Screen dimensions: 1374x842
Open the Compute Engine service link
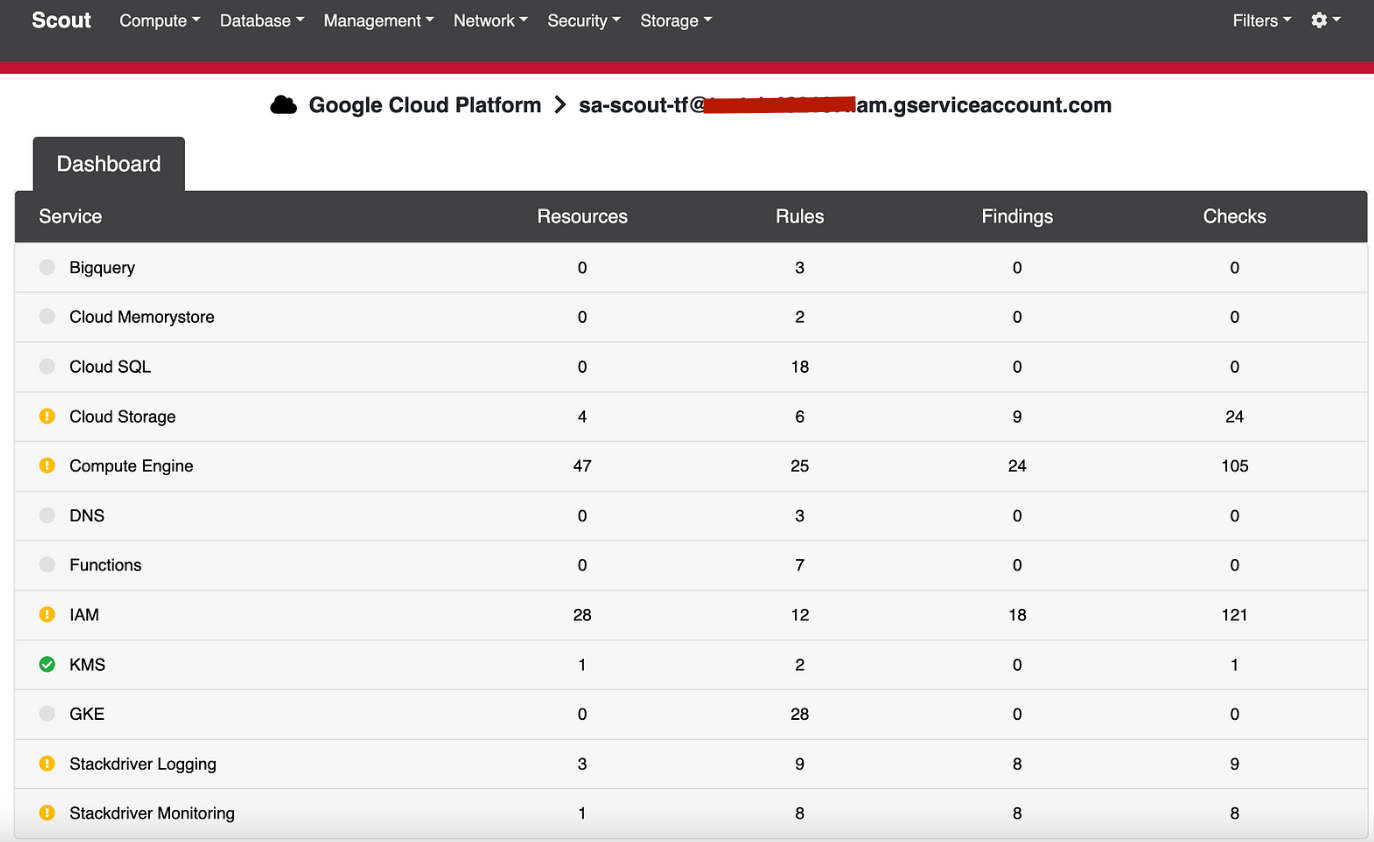(131, 466)
